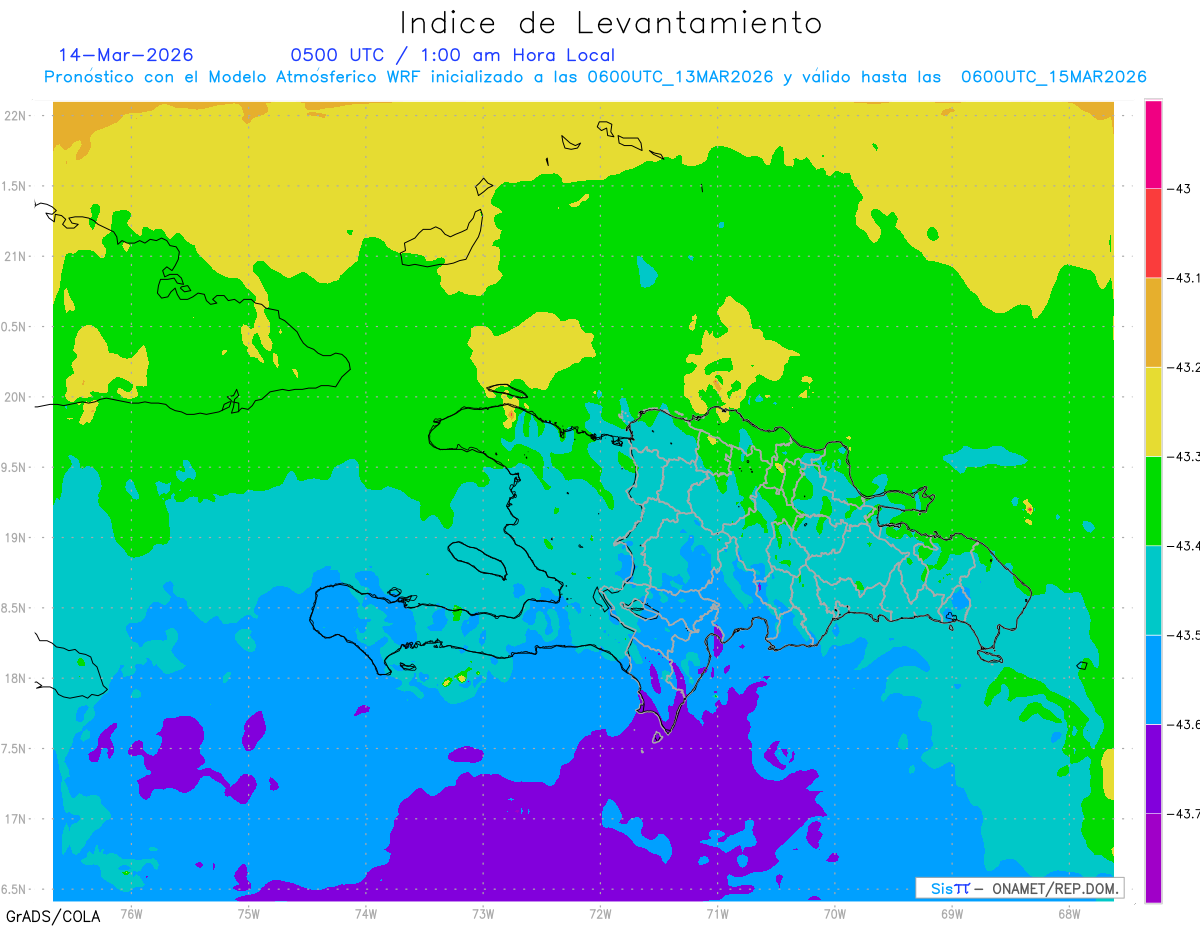
Task: Click the latitude label '22N'
Action: pyautogui.click(x=17, y=115)
